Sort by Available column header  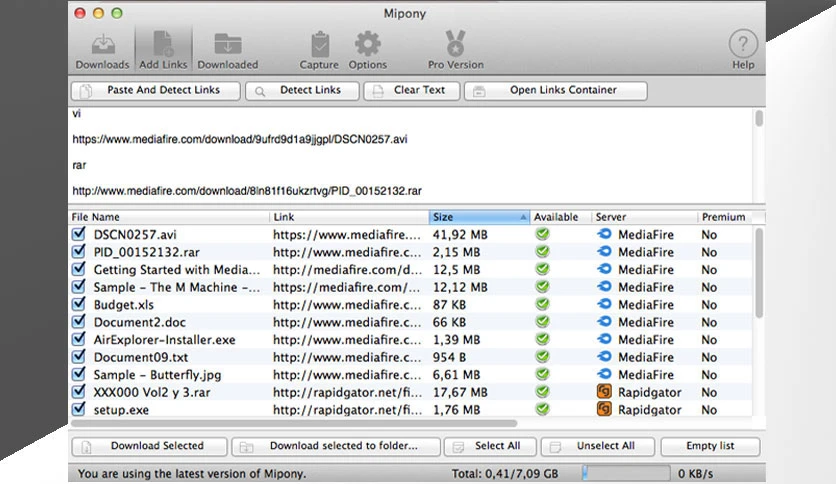[x=560, y=217]
